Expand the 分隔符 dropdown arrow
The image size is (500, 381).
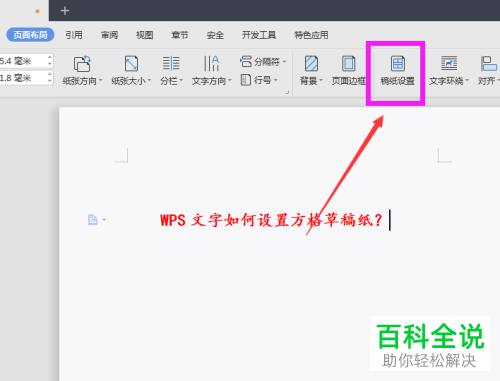(x=284, y=62)
